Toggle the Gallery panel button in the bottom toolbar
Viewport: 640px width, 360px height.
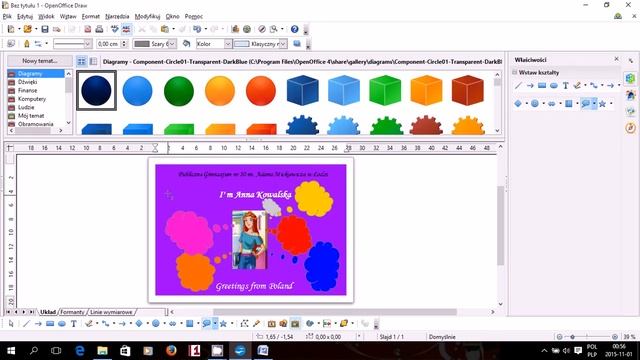(295, 324)
